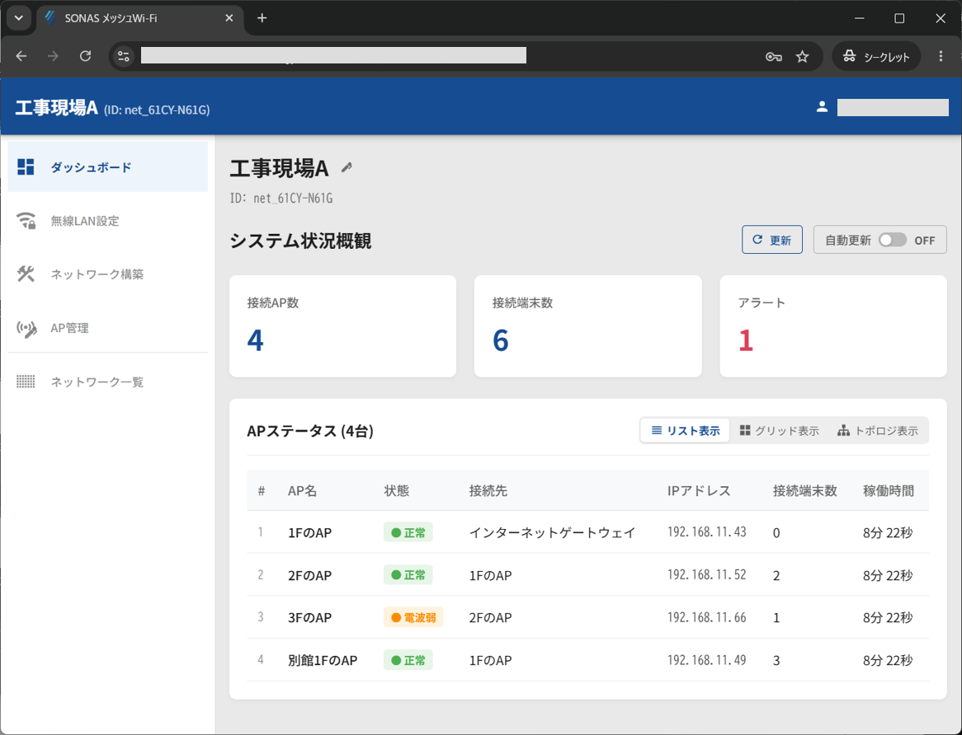
Task: Click the シークレット incognito button
Action: (x=876, y=56)
